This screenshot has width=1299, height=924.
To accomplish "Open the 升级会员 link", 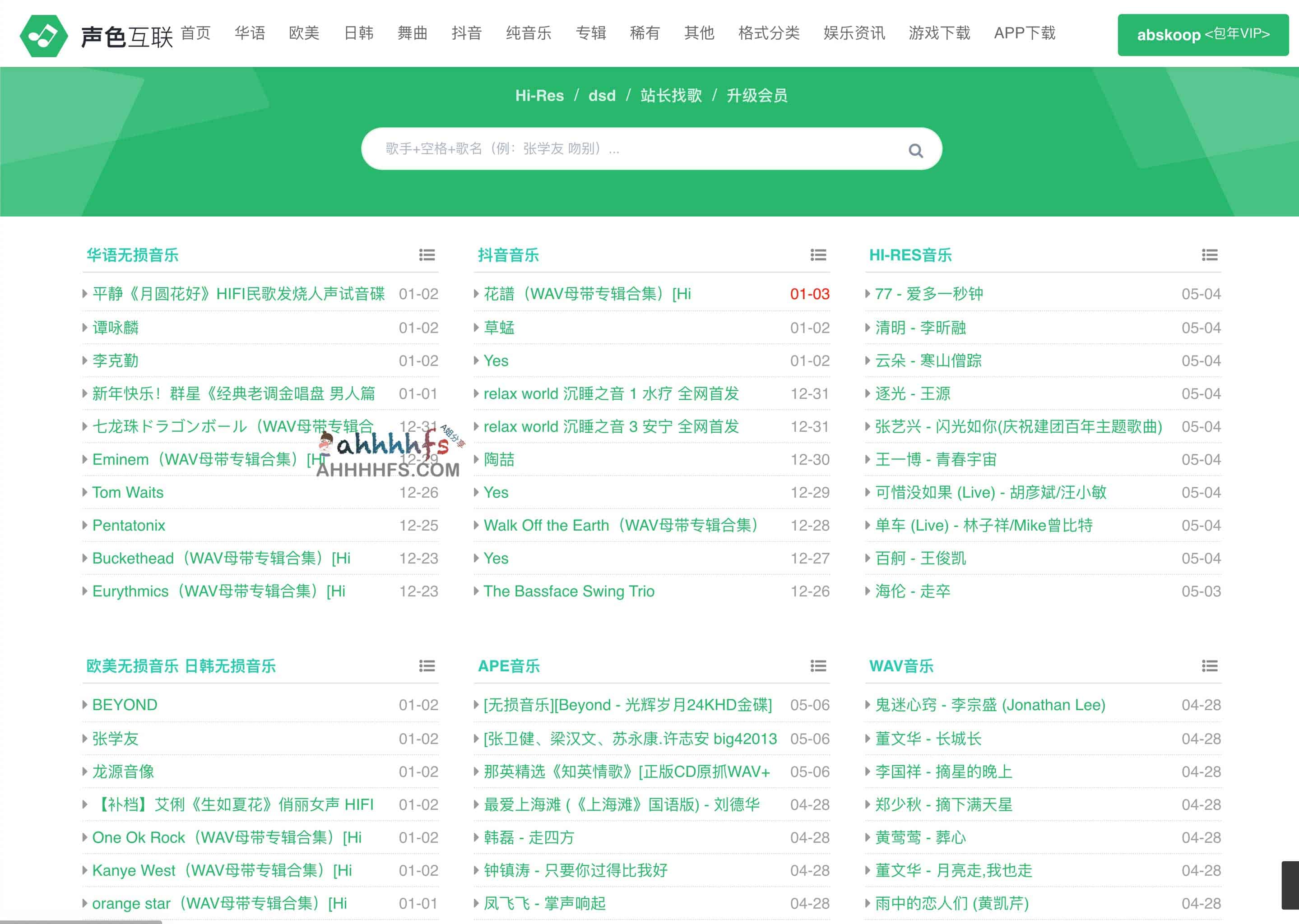I will click(758, 96).
